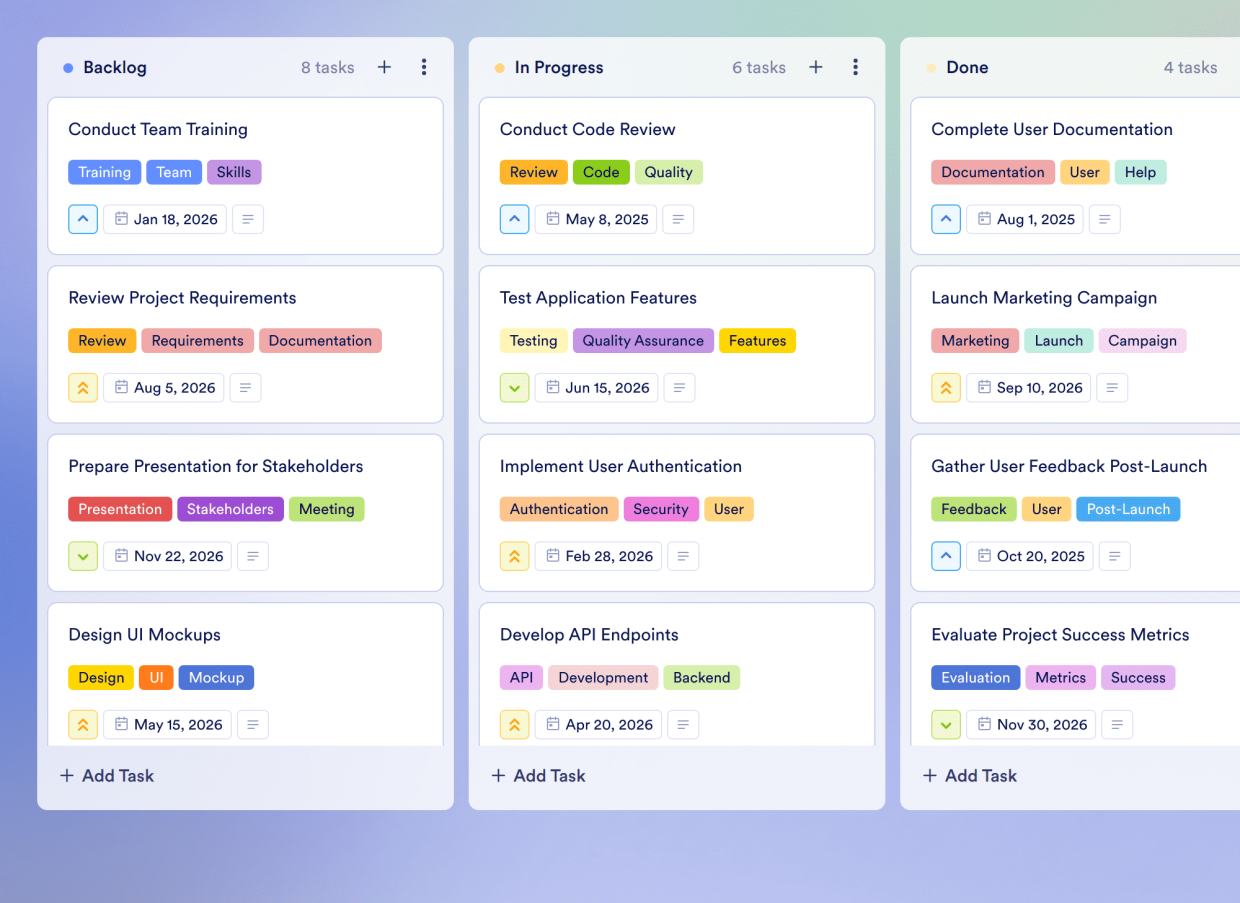Open the May 8, 2025 date field
Viewport: 1240px width, 903px height.
[x=595, y=219]
